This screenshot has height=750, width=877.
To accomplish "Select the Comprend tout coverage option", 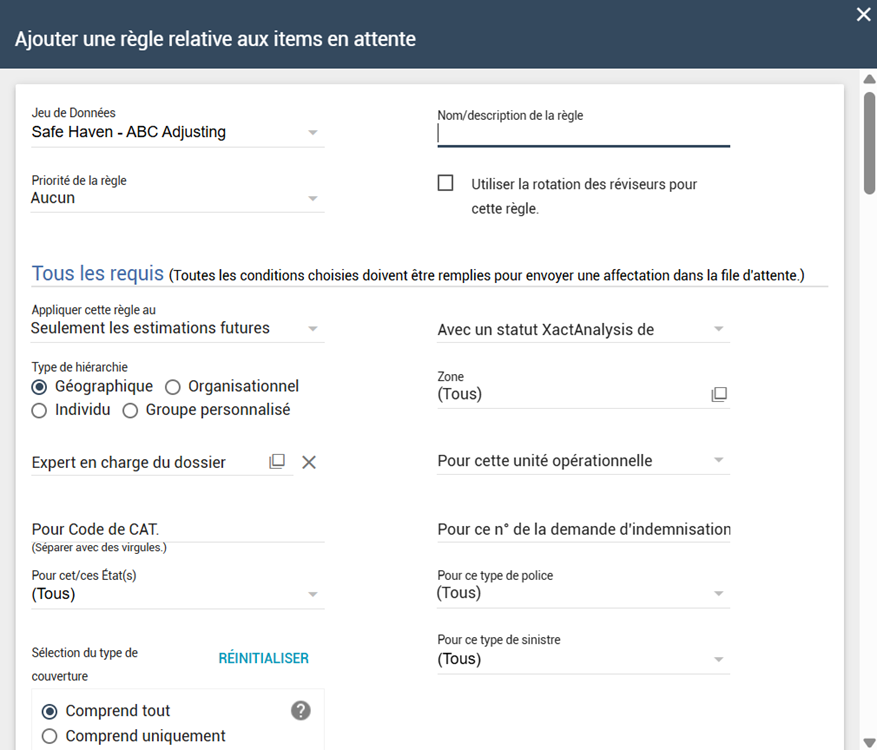I will (50, 711).
